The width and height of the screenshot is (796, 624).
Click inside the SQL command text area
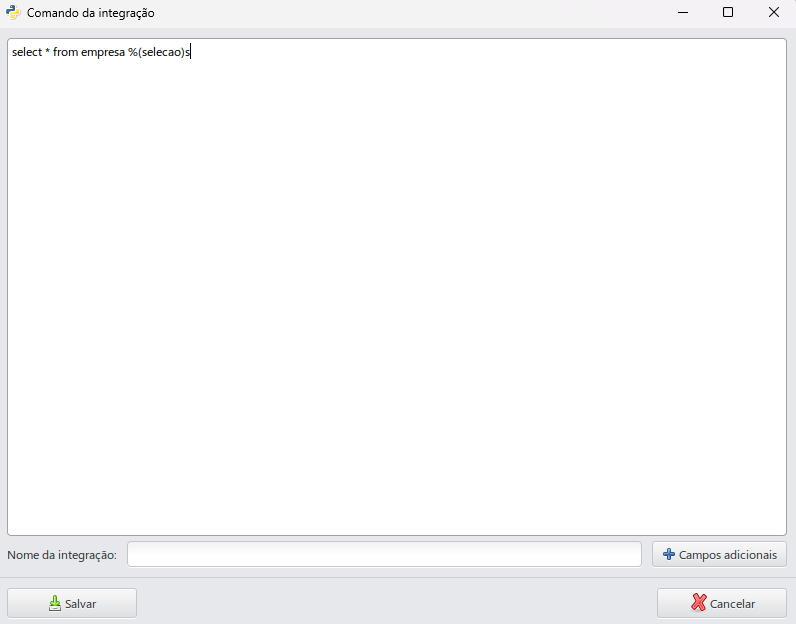point(397,287)
